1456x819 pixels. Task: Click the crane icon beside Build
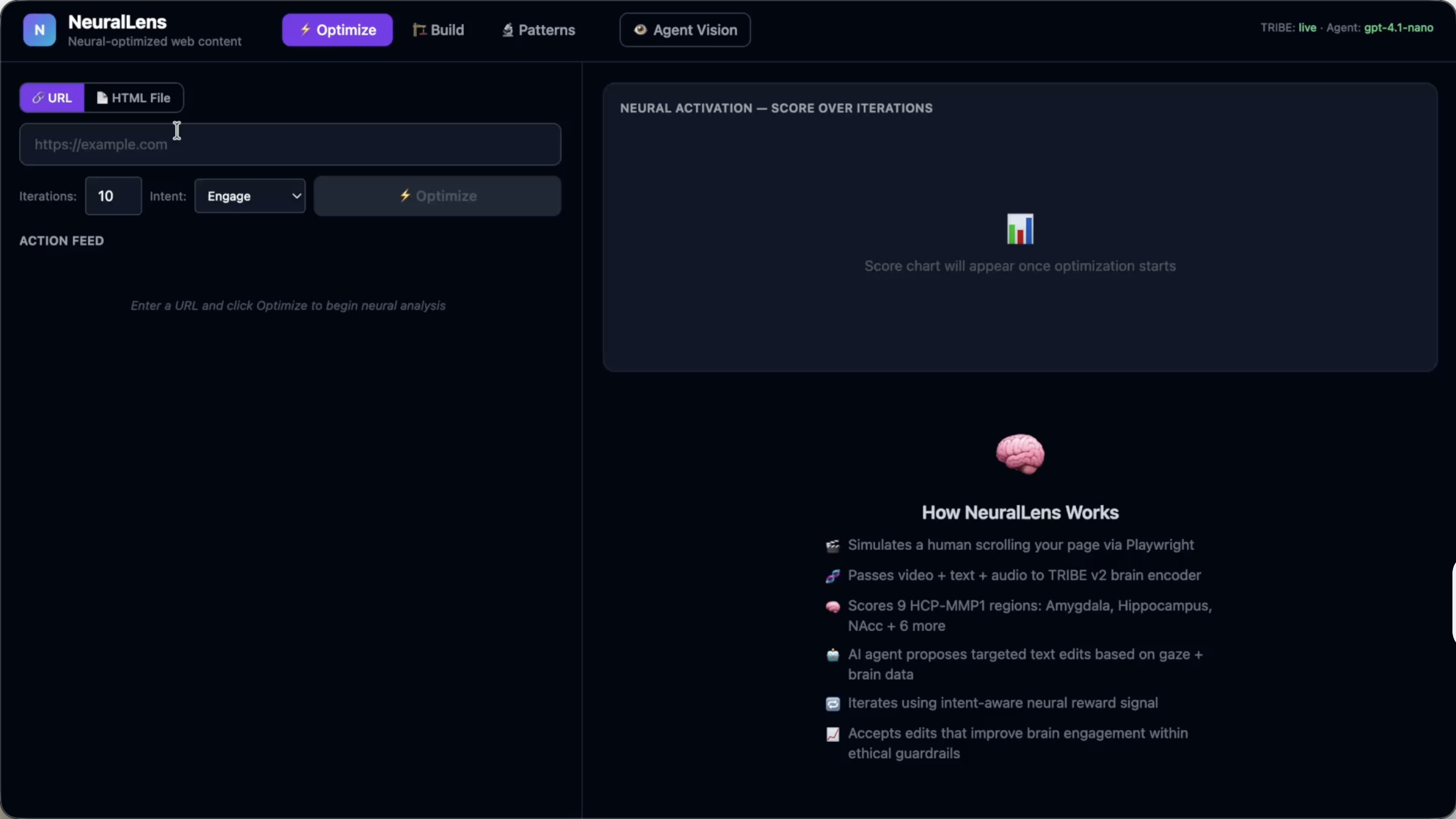(419, 30)
